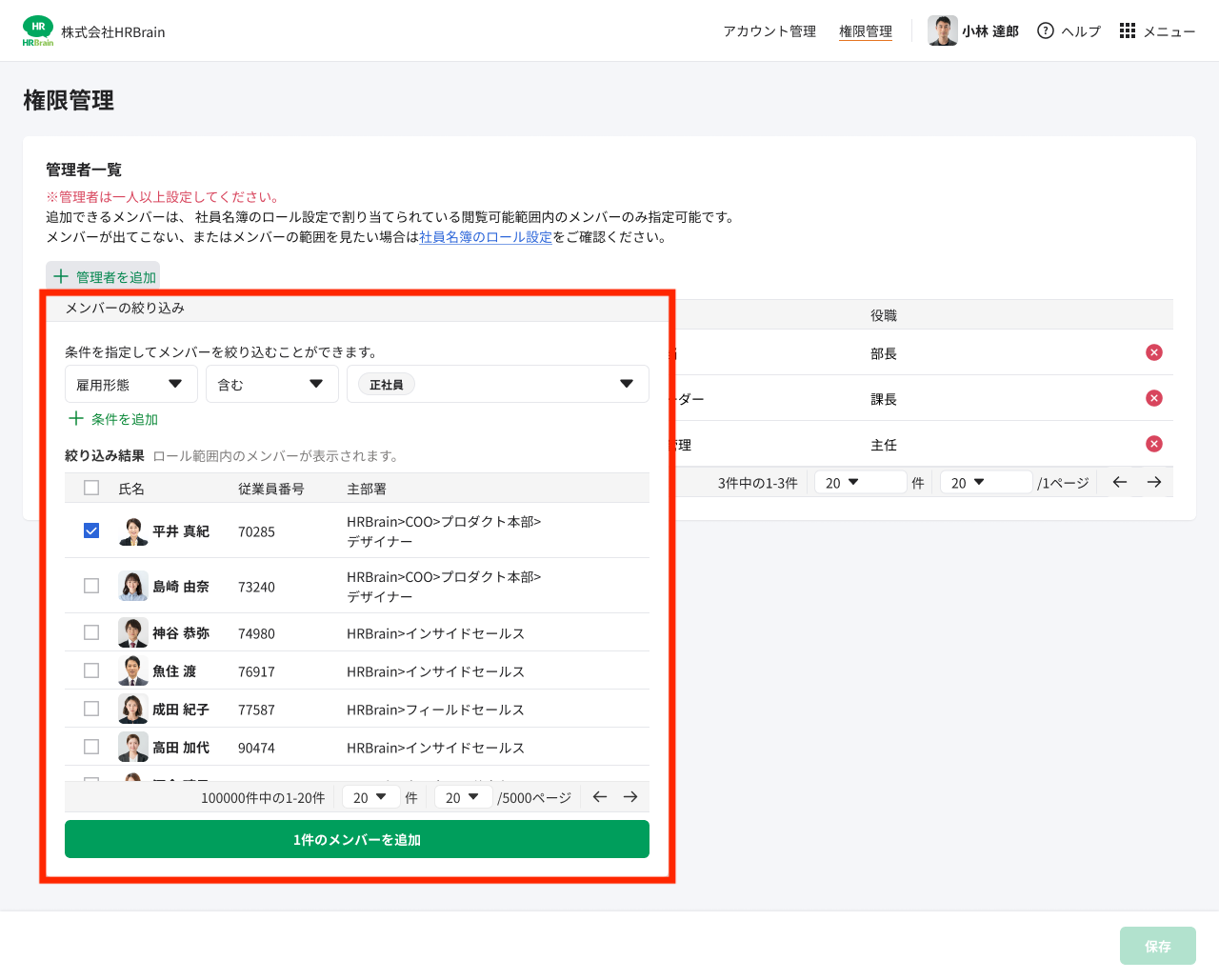1219x980 pixels.
Task: Remove the 課長 administrator with the red X
Action: [x=1154, y=397]
